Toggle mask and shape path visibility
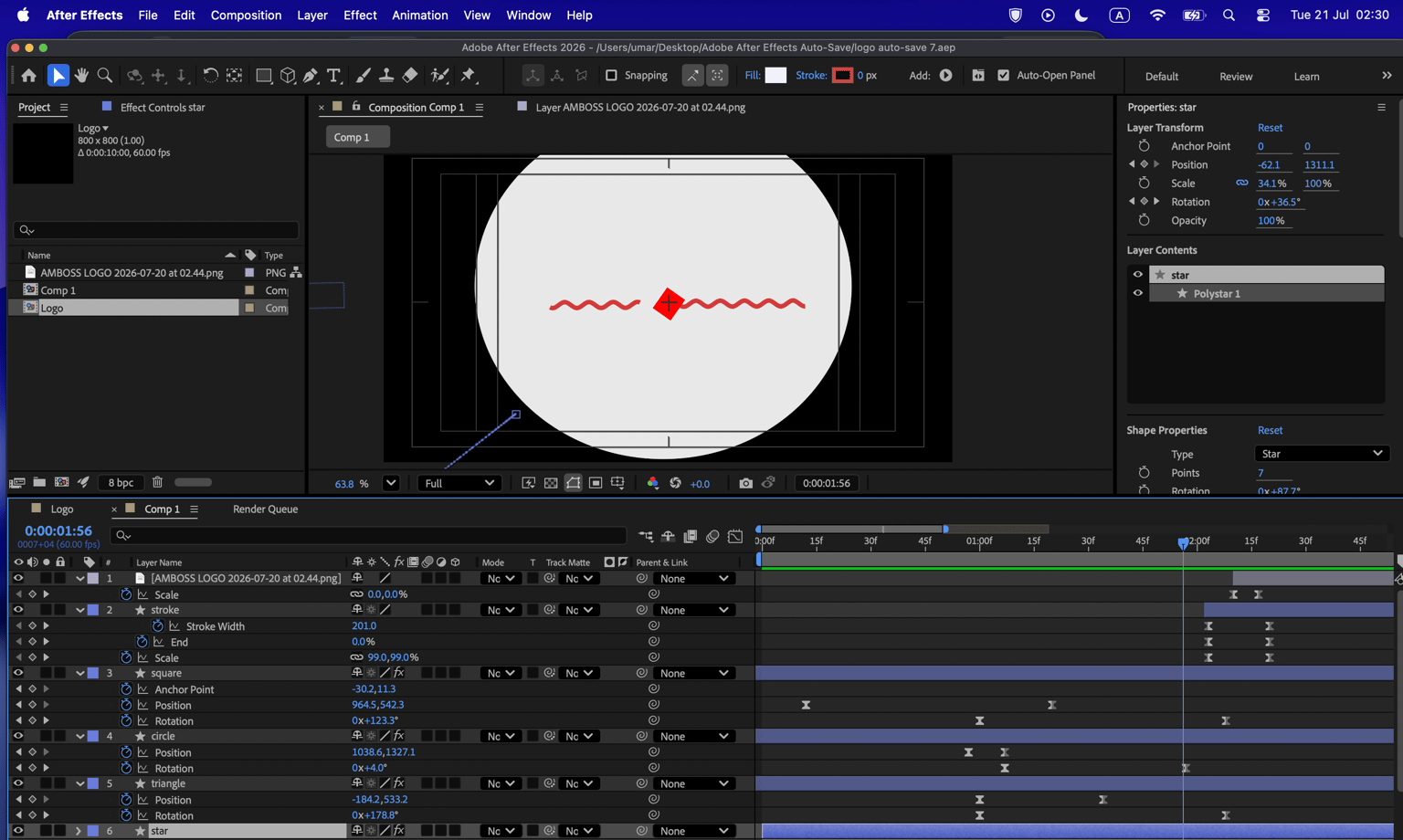Viewport: 1403px width, 840px height. (x=574, y=483)
